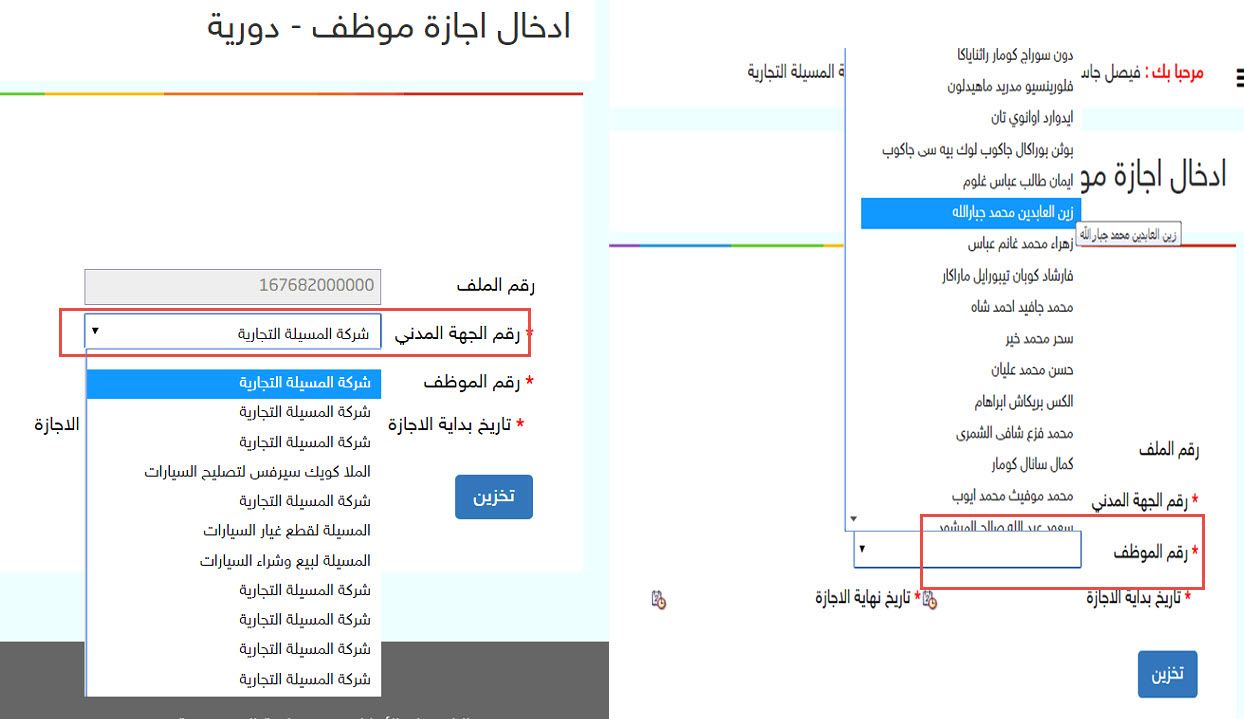
Task: Choose highlighted شركة المسيلة التجارية list option
Action: (x=234, y=383)
